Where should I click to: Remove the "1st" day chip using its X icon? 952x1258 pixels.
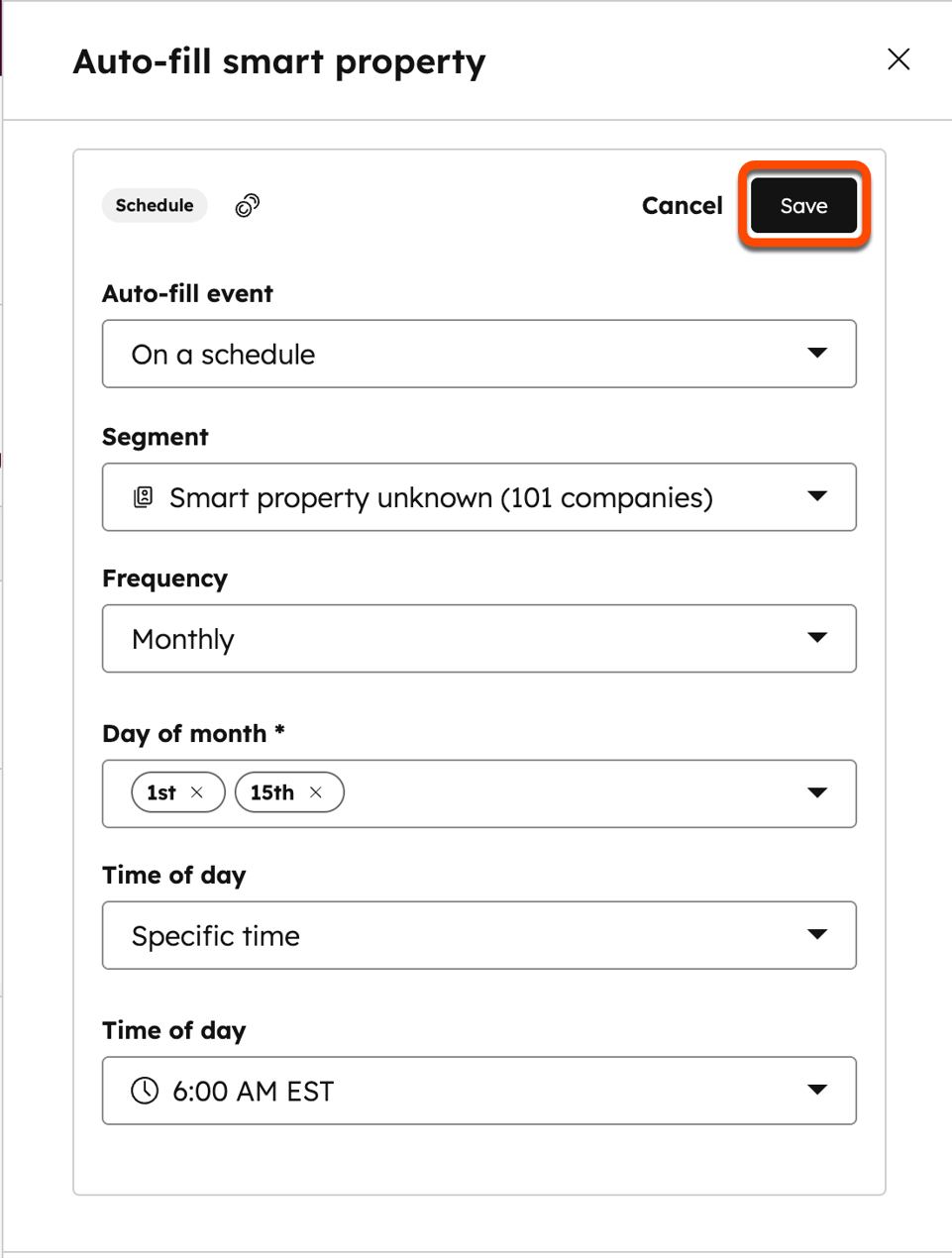coord(199,792)
